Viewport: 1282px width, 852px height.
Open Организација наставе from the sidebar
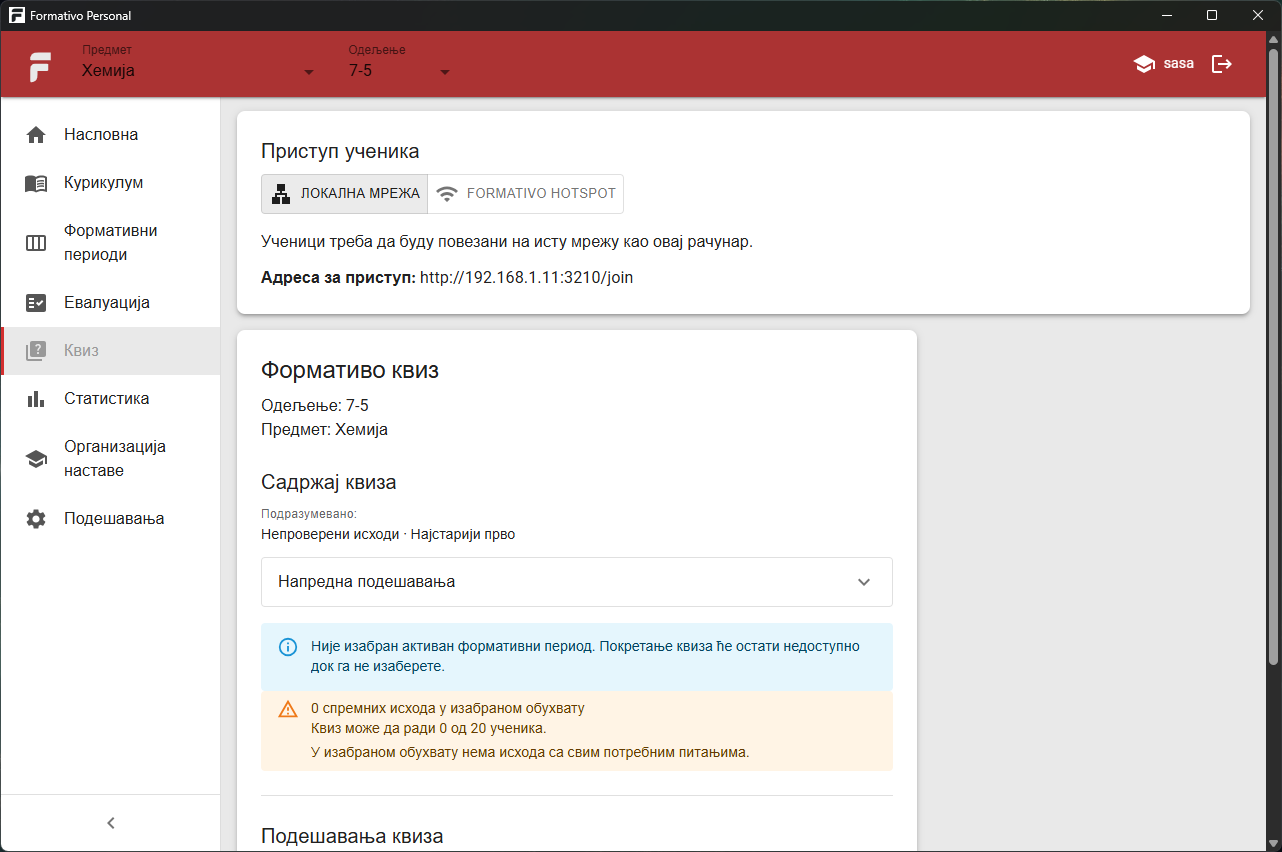coord(110,459)
